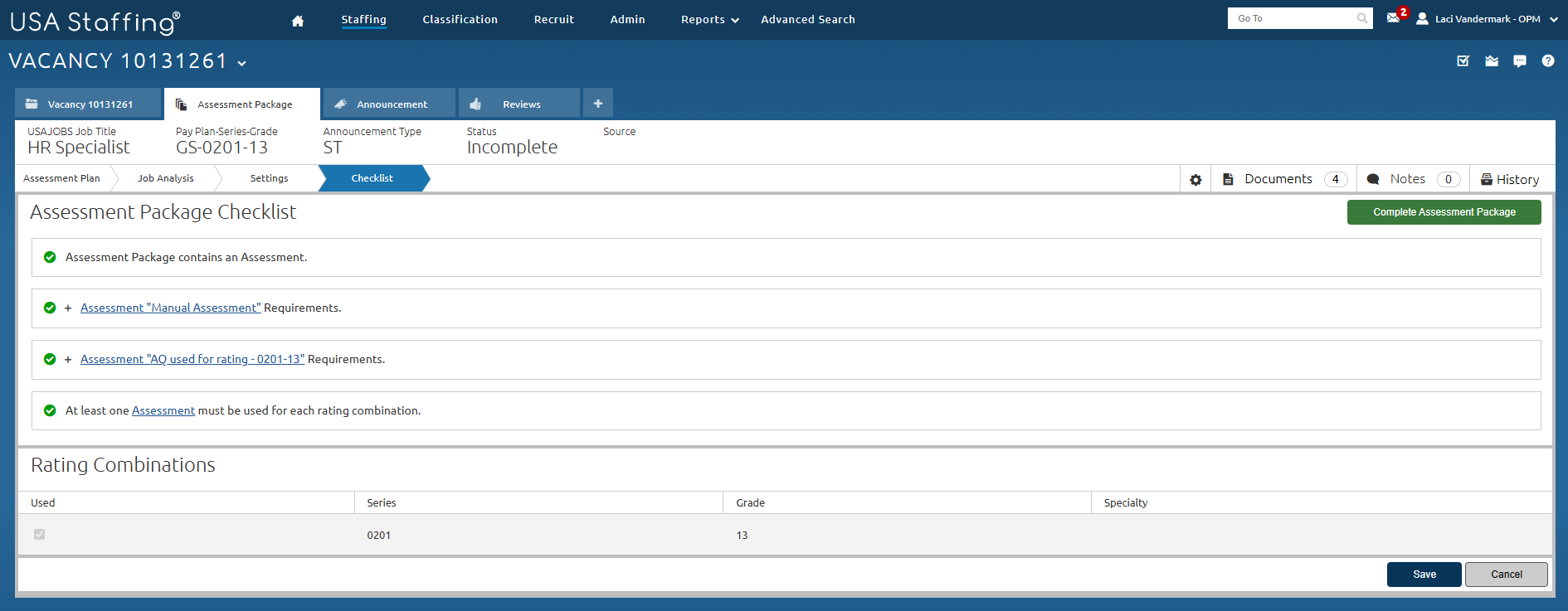
Task: Go to the Home icon
Action: click(x=298, y=21)
